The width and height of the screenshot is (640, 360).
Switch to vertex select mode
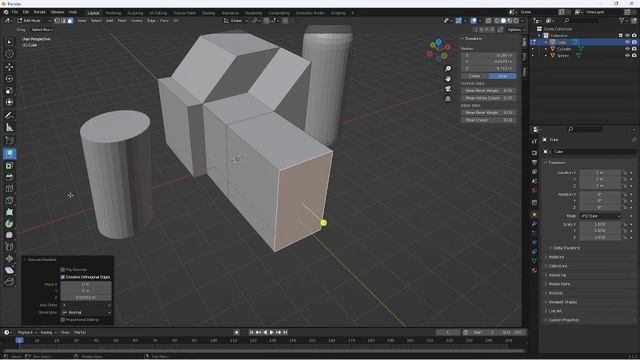point(57,20)
